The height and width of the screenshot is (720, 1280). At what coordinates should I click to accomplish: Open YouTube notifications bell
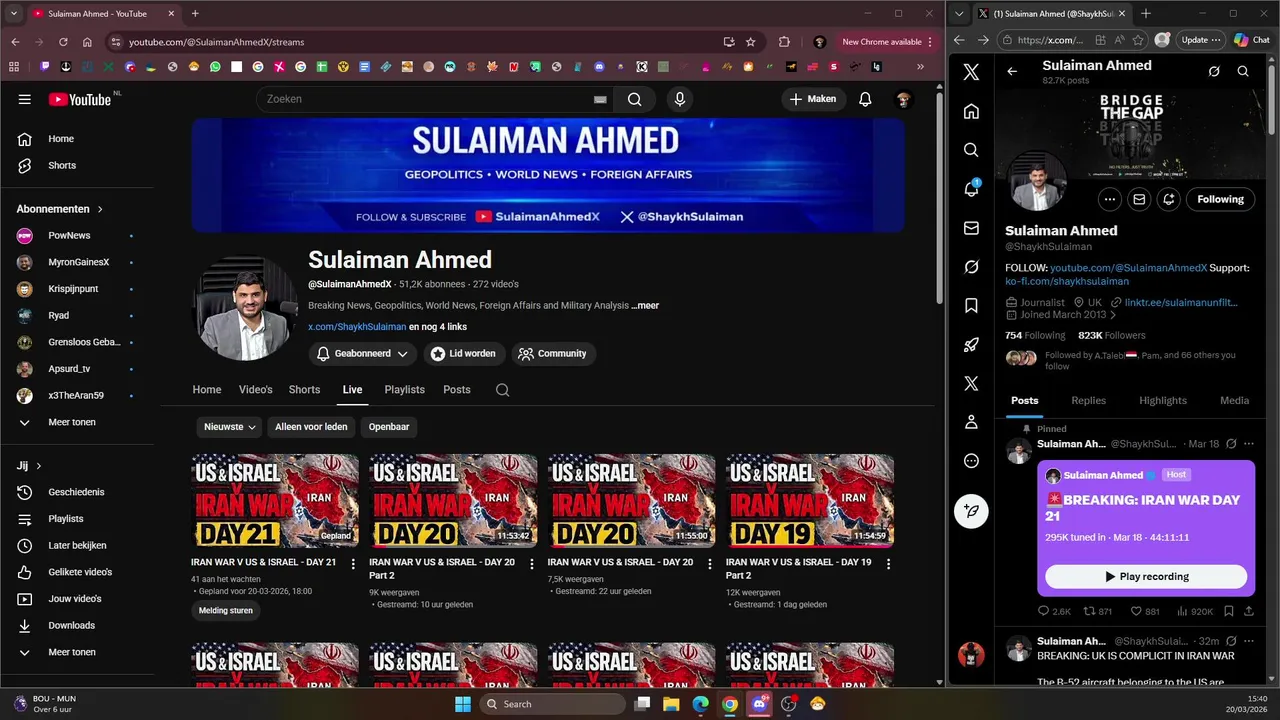click(x=865, y=99)
